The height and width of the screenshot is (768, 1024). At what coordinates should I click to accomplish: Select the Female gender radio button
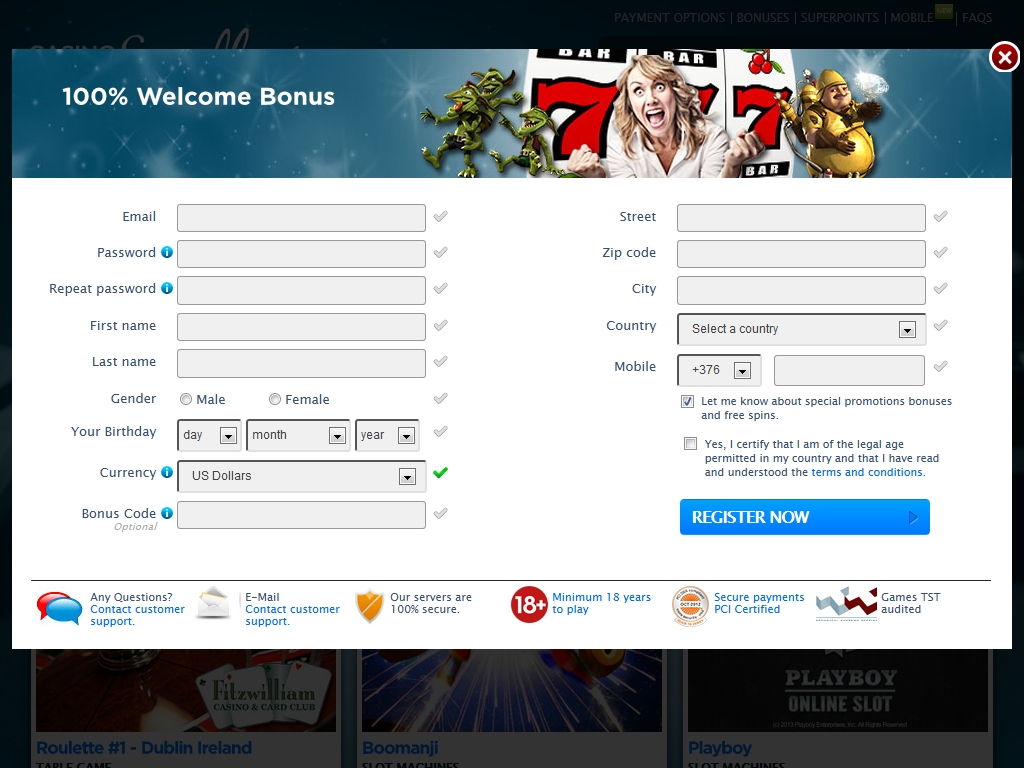coord(275,400)
